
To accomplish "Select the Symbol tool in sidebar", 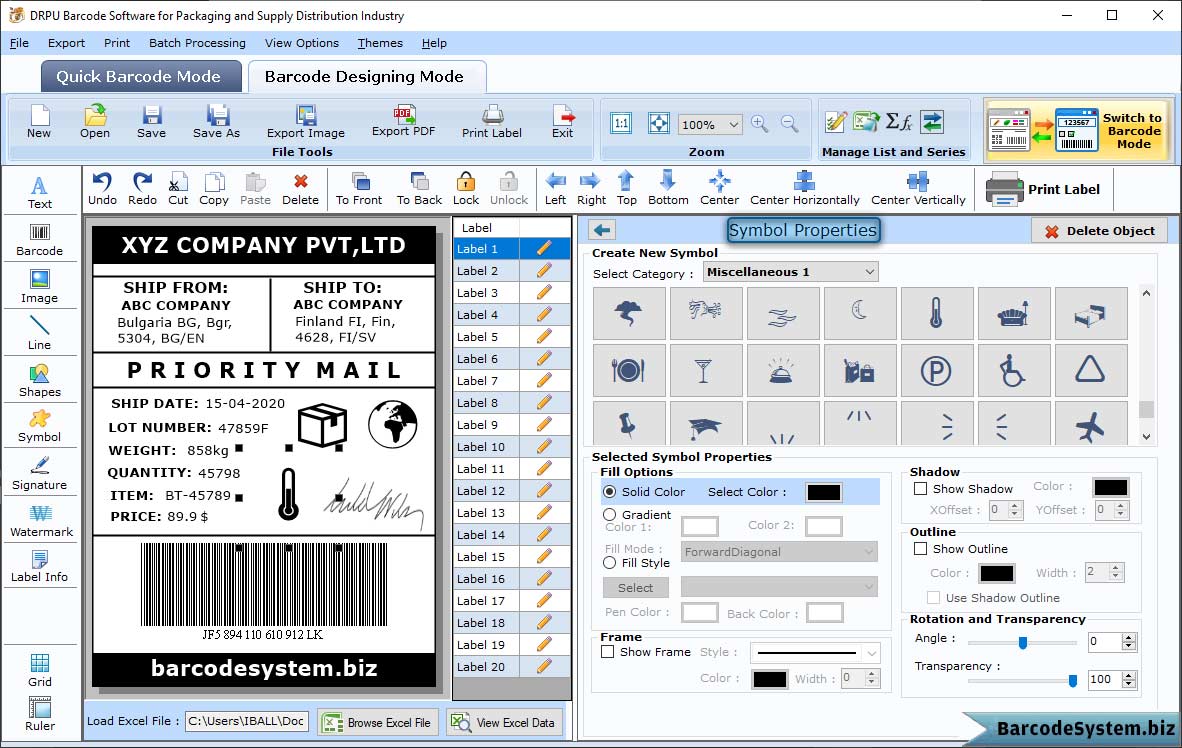I will [39, 426].
